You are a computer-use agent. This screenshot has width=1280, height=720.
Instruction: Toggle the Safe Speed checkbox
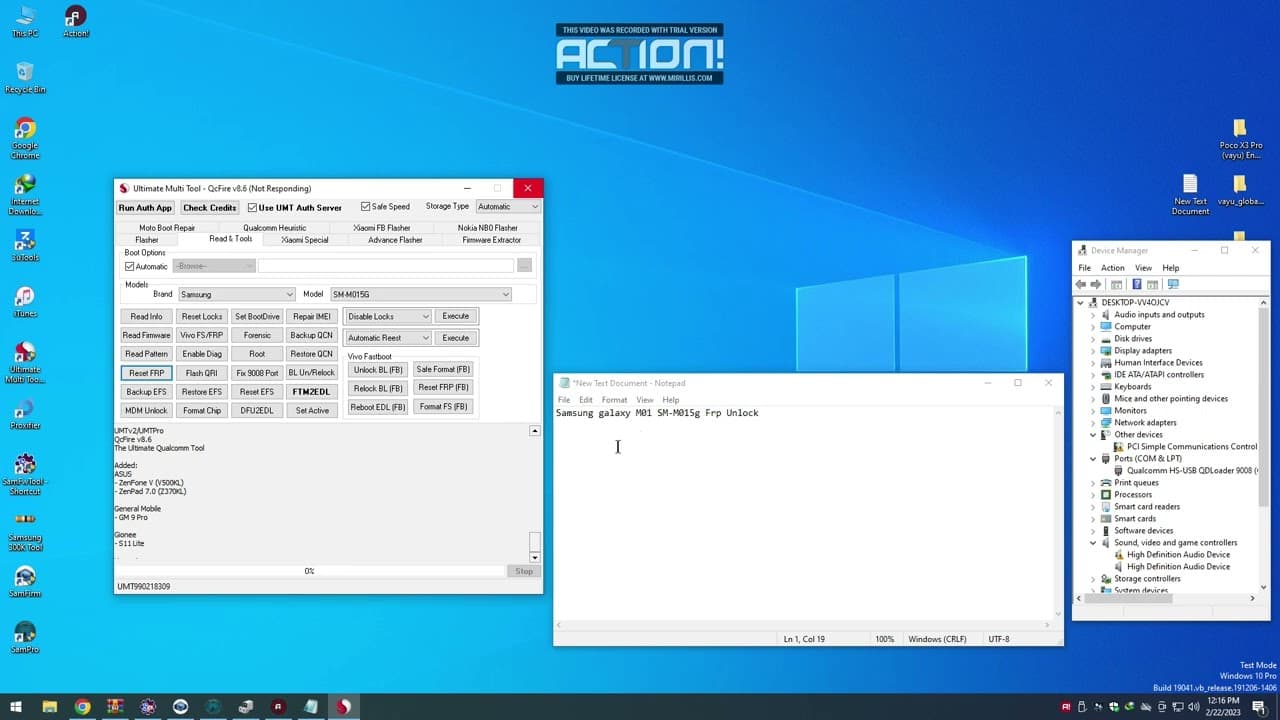385,207
